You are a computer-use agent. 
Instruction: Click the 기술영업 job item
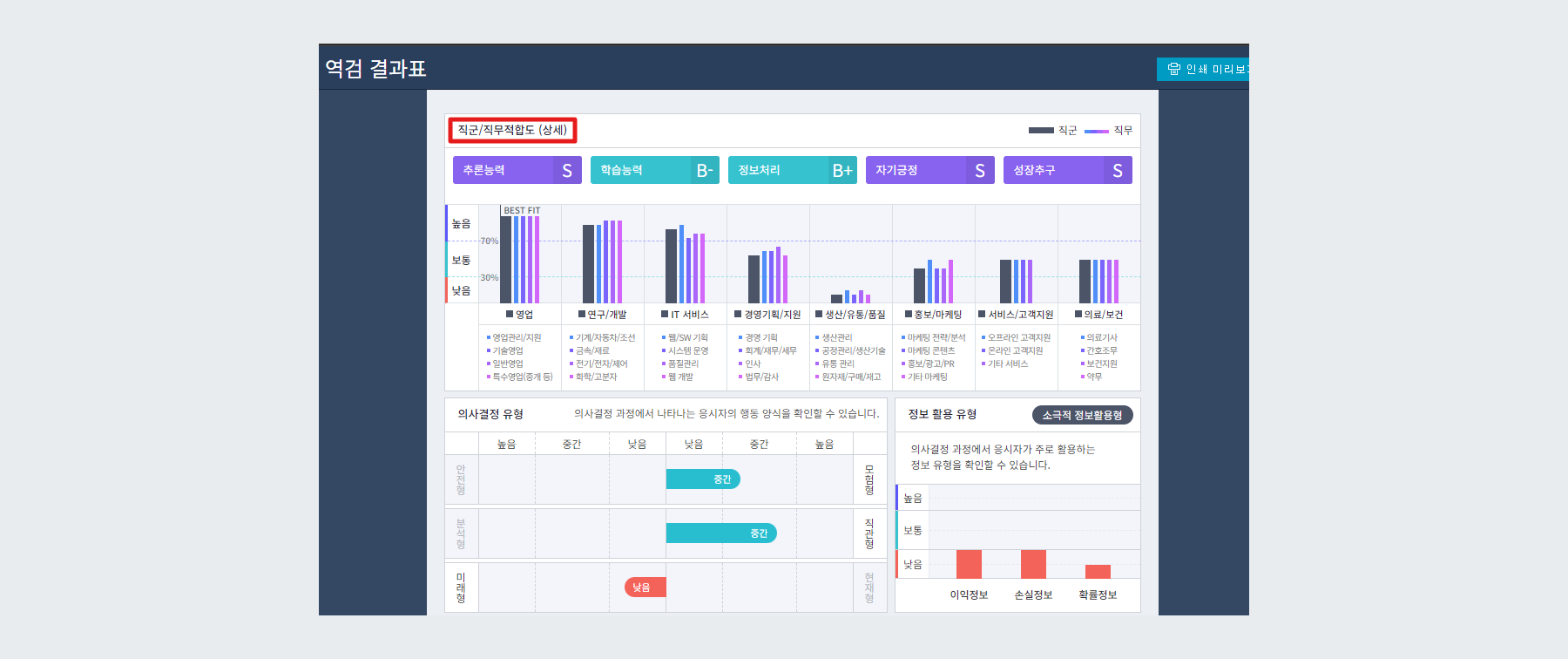pyautogui.click(x=505, y=350)
